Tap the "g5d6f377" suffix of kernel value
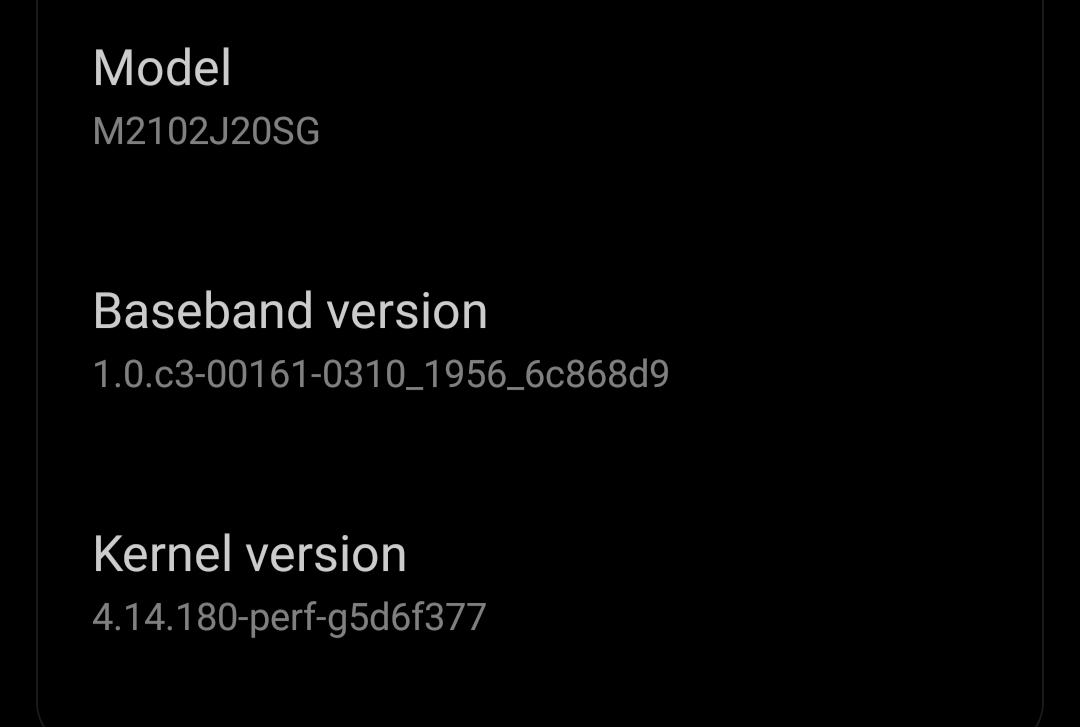Viewport: 1080px width, 727px height. point(407,618)
